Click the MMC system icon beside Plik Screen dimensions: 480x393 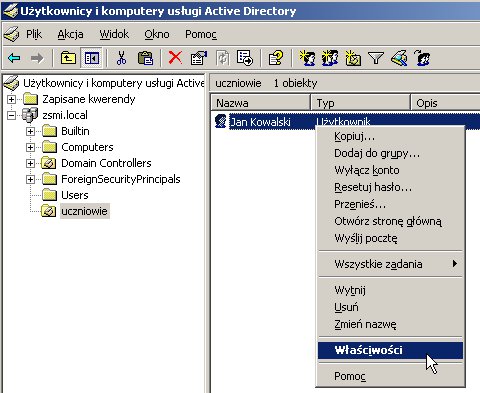pyautogui.click(x=11, y=34)
